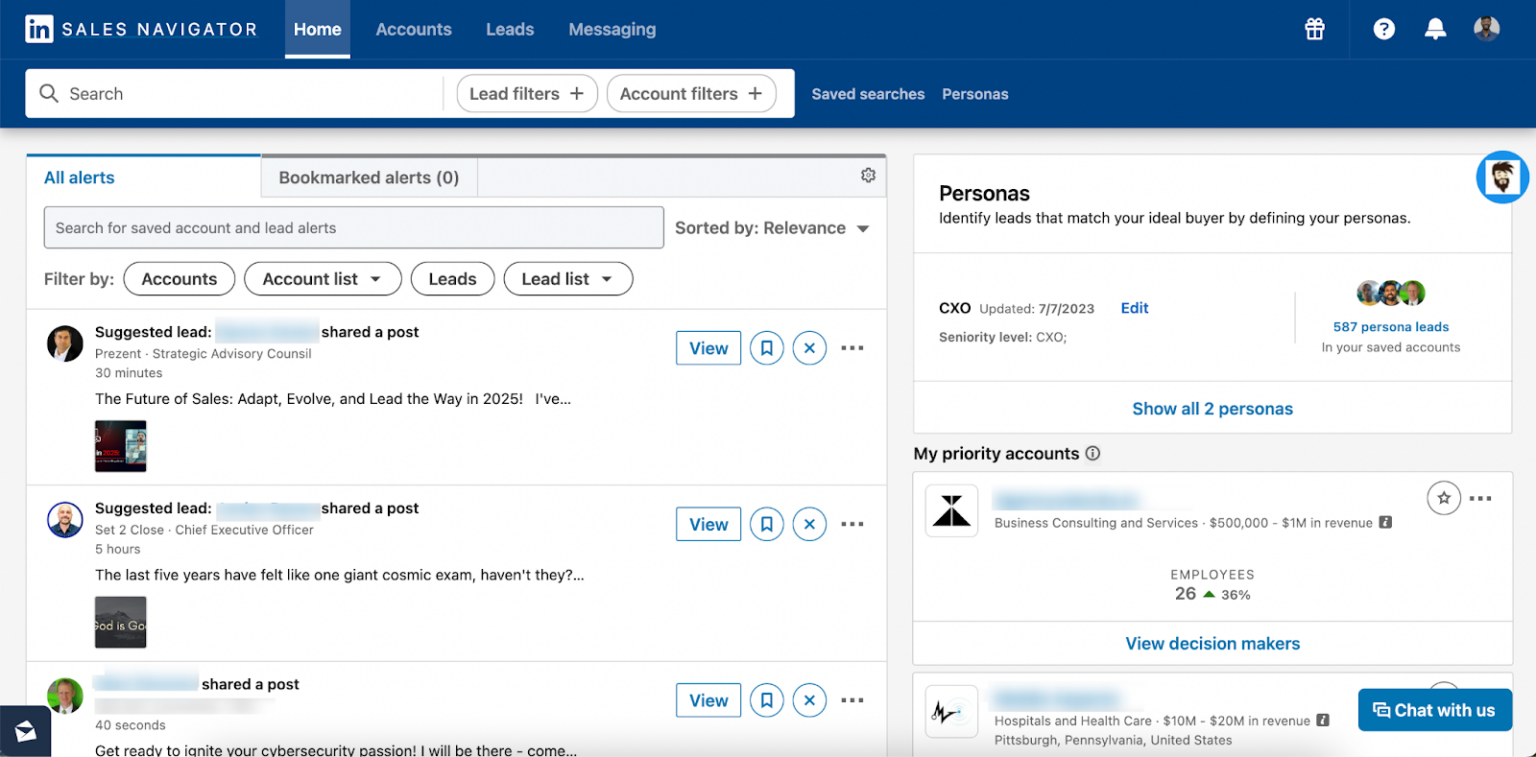Screen dimensions: 1536x757
Task: Open alert settings via the gear icon
Action: coord(868,175)
